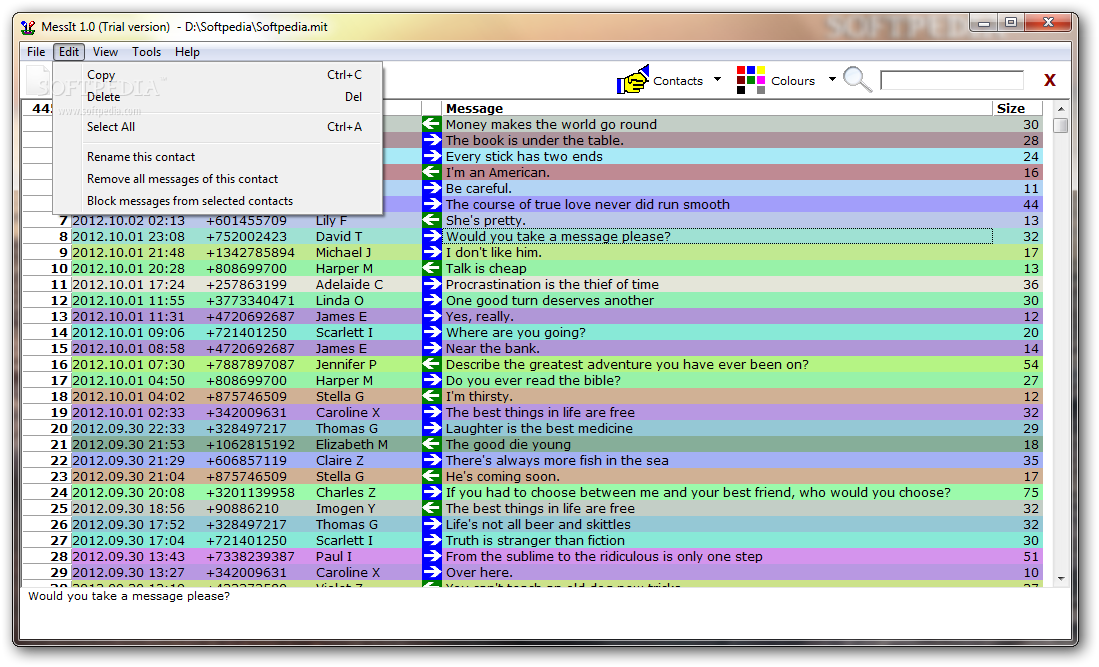The image size is (1099, 667).
Task: Choose 'Block messages from selected contacts'
Action: click(x=217, y=200)
